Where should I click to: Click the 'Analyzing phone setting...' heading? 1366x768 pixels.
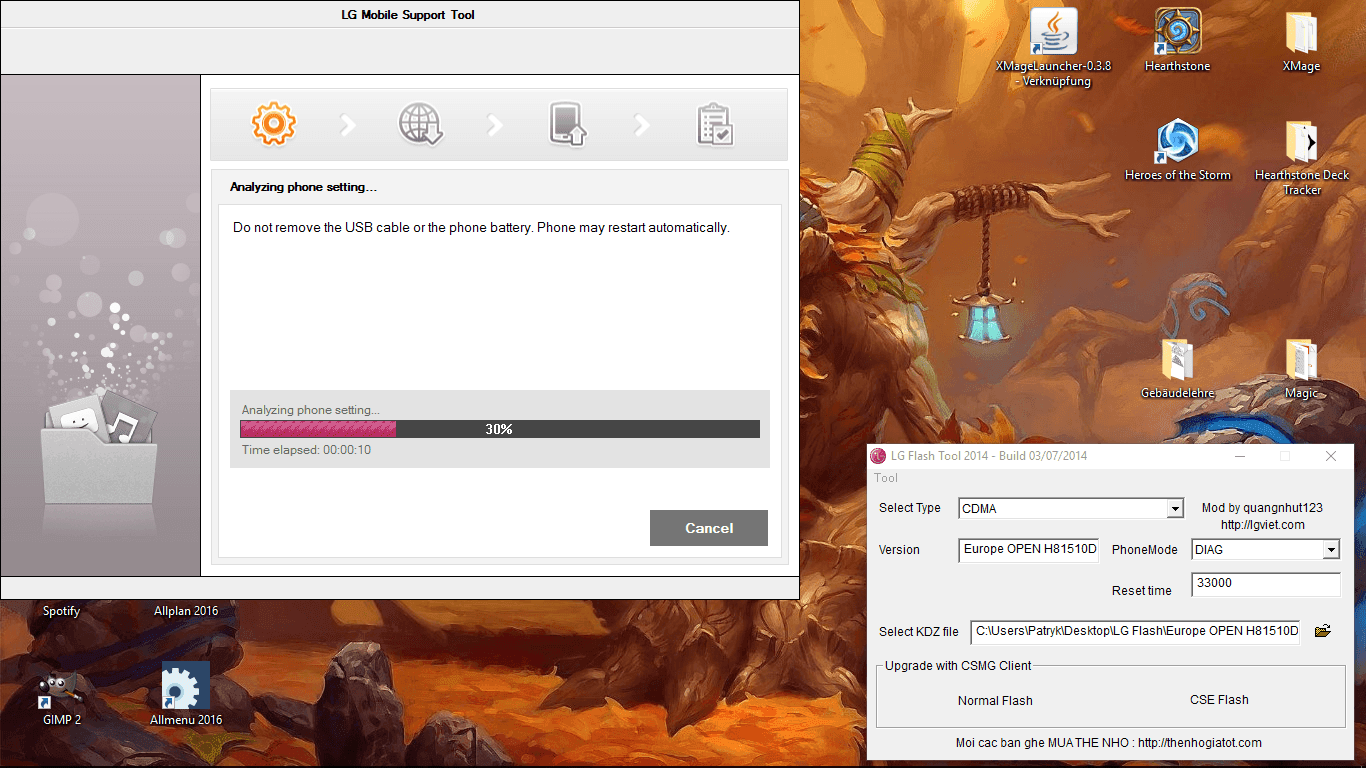click(x=303, y=187)
